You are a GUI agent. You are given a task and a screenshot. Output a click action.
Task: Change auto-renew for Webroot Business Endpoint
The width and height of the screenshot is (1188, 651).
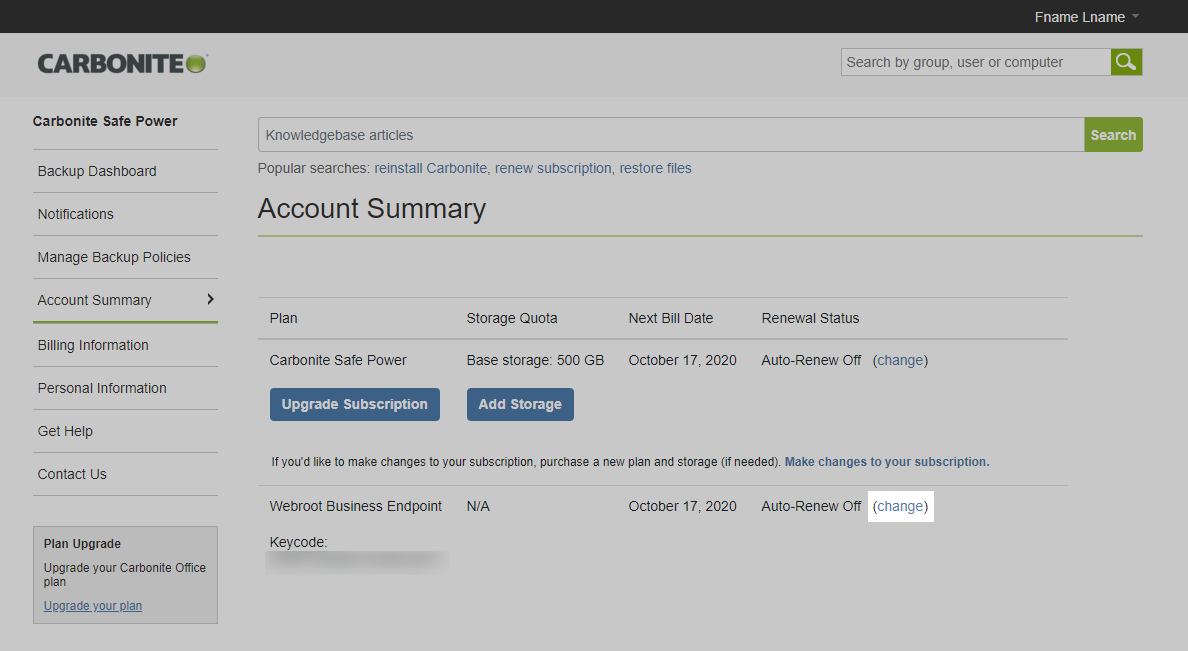[900, 506]
